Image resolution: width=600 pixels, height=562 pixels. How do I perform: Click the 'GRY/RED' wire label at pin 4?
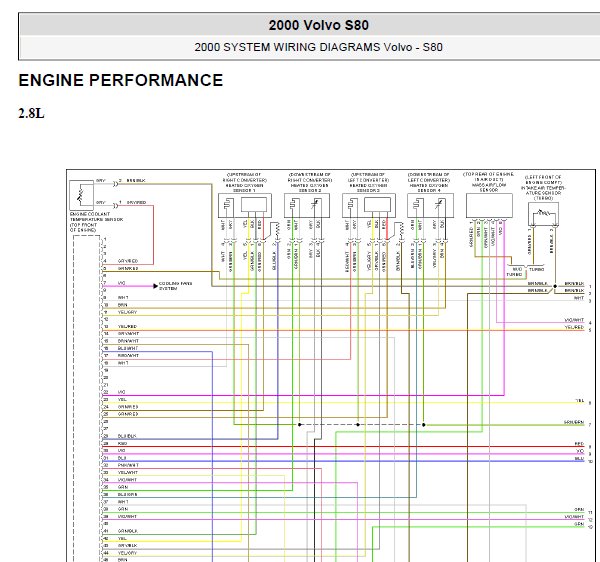[128, 261]
